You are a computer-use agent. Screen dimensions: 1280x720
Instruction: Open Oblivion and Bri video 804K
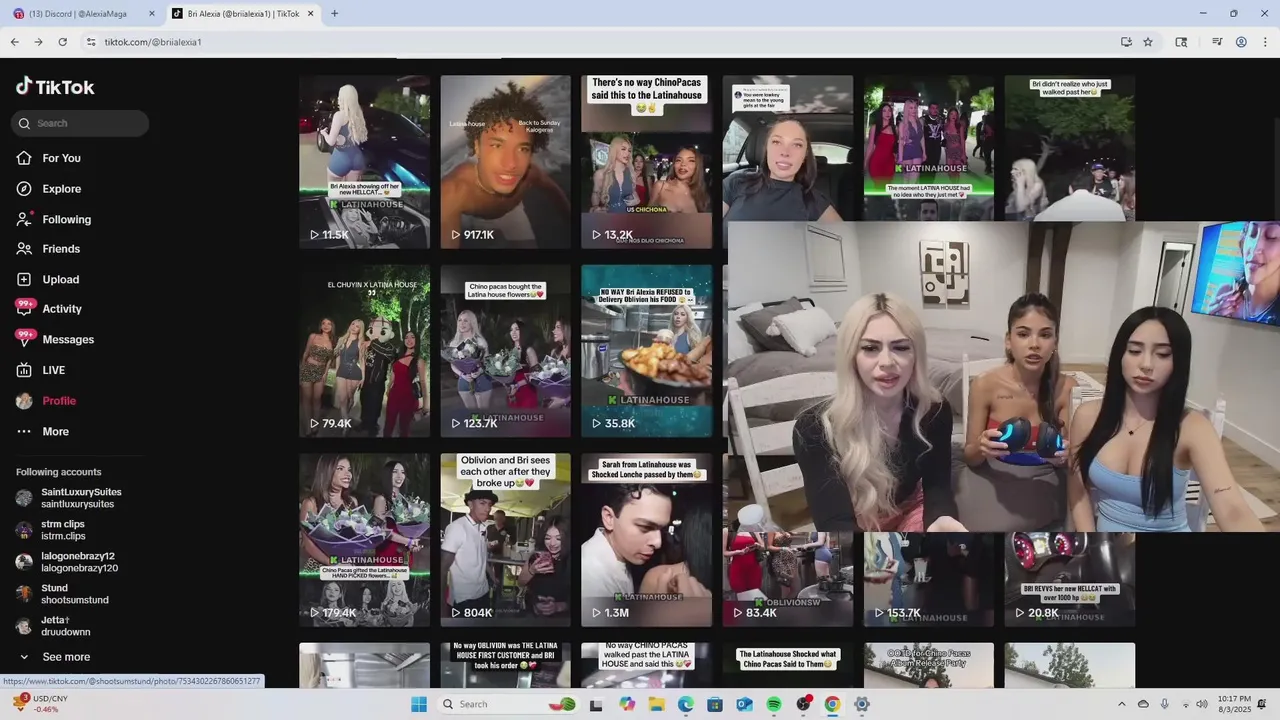[505, 540]
